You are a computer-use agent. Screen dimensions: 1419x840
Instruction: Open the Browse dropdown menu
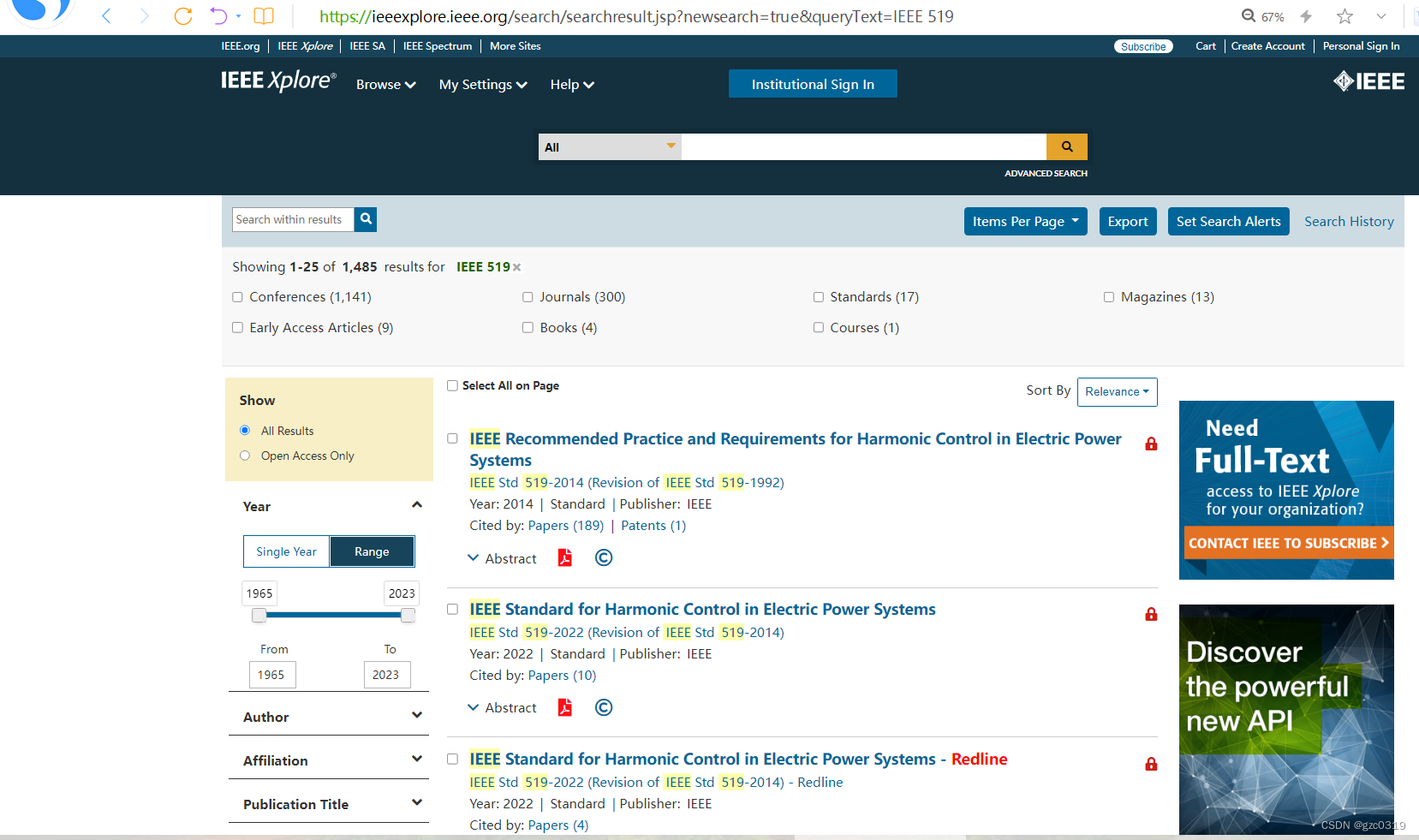pyautogui.click(x=386, y=84)
